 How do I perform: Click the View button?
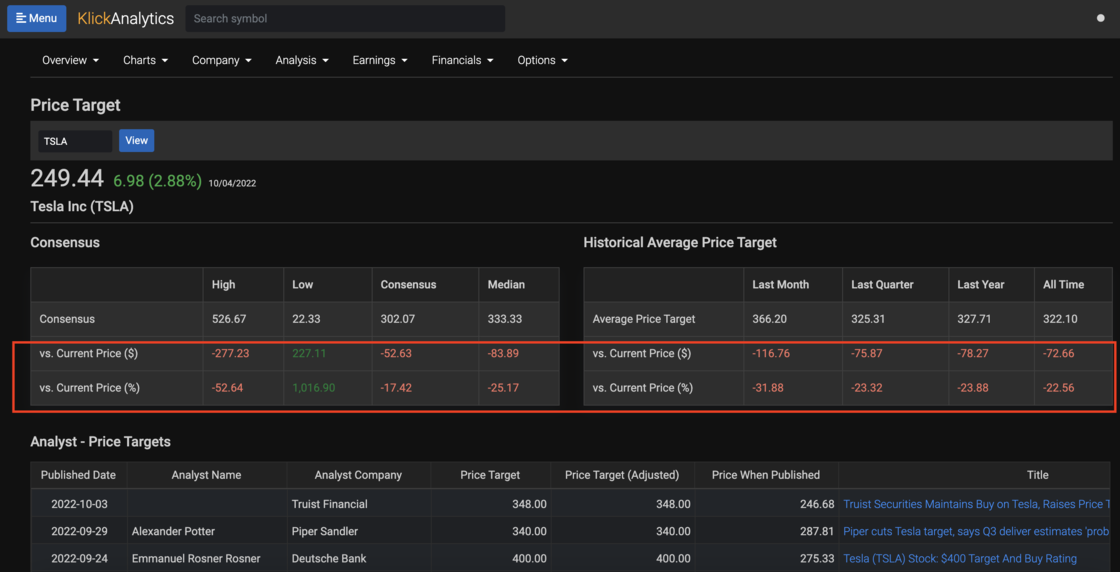coord(136,141)
